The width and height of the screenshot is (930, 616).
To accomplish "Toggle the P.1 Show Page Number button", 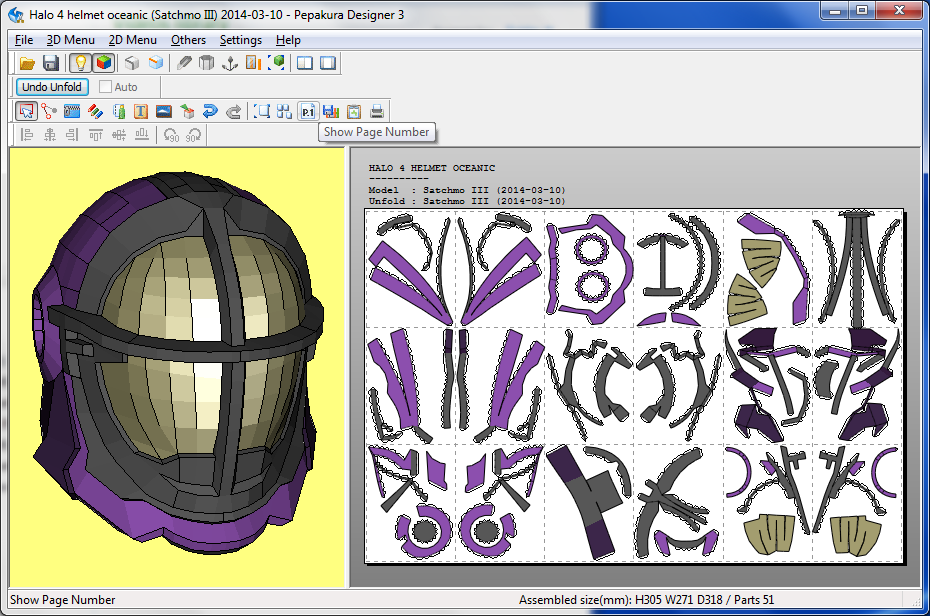I will coord(308,111).
